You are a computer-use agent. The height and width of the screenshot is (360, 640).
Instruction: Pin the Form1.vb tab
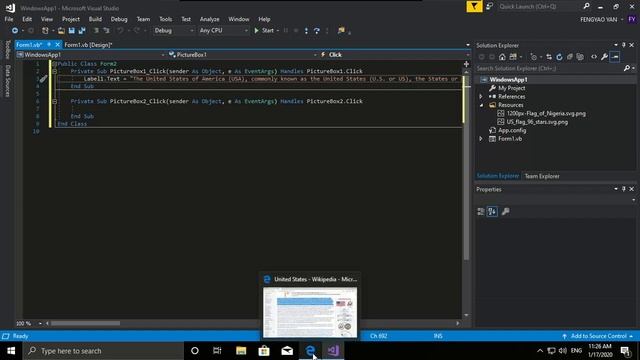click(x=49, y=44)
